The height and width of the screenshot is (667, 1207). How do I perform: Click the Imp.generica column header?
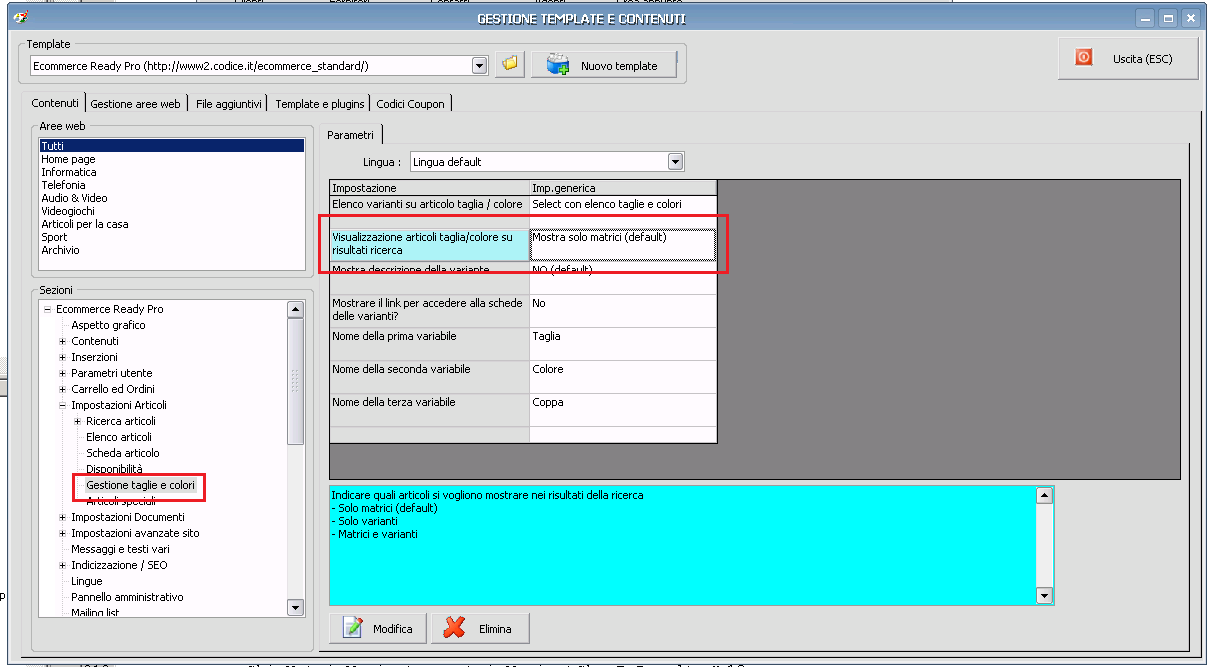[623, 188]
